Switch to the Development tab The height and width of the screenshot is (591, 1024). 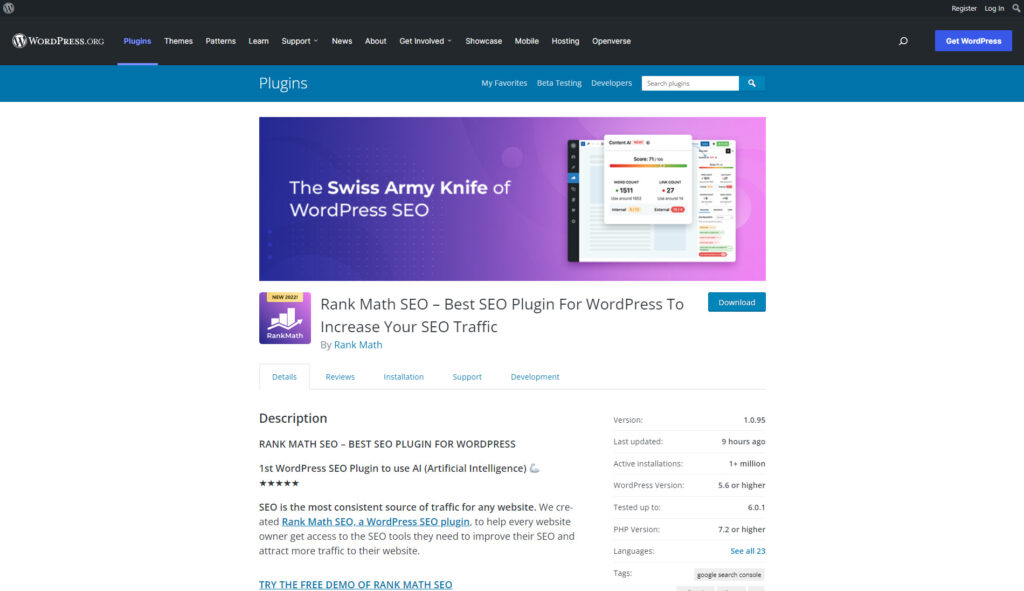(x=535, y=377)
